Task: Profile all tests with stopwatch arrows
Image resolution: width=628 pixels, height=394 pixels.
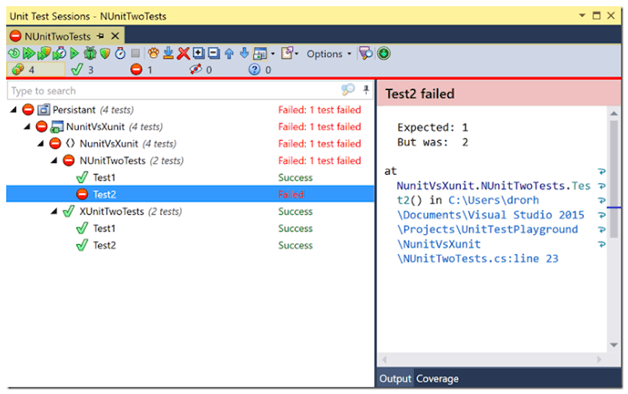Action: coord(59,53)
